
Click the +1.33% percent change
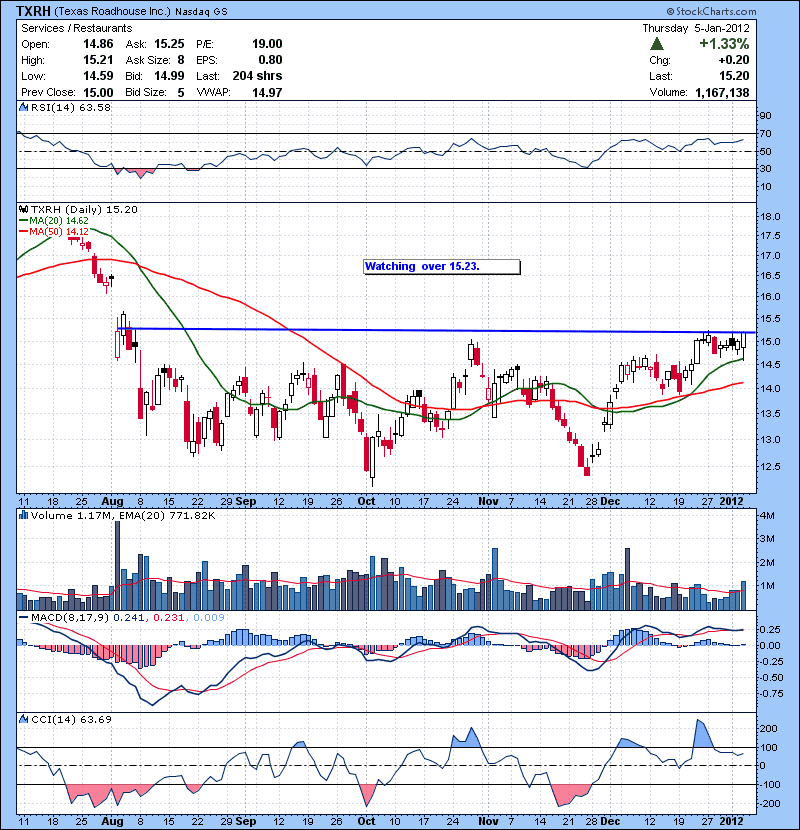point(724,43)
